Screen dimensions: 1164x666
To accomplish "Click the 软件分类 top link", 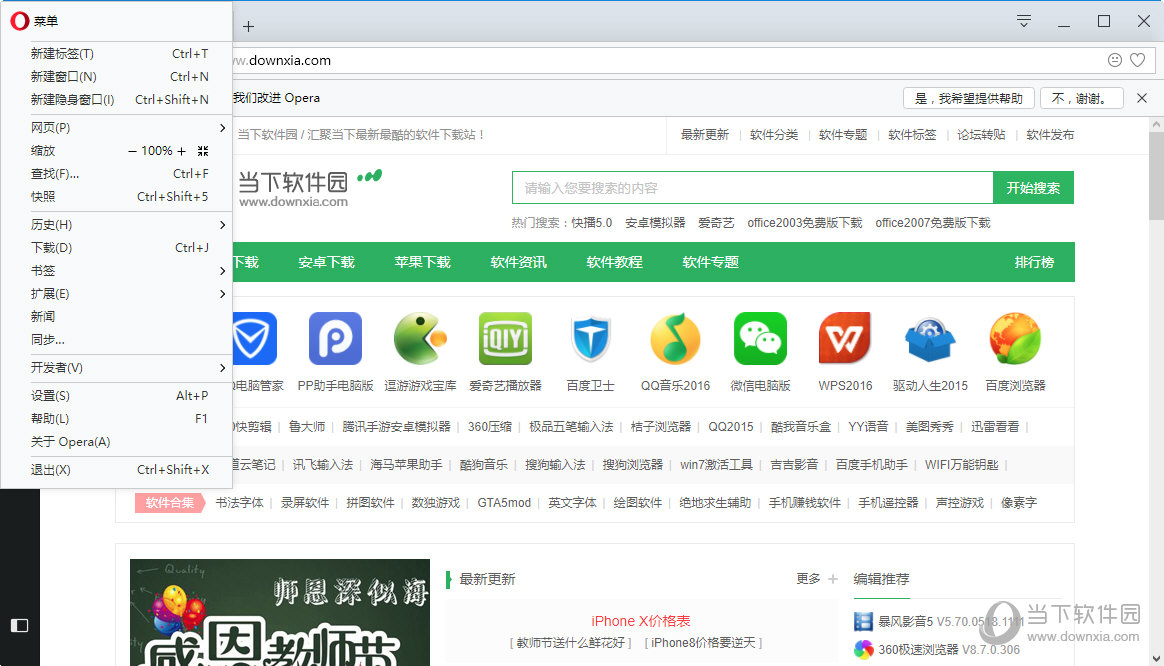I will [774, 134].
